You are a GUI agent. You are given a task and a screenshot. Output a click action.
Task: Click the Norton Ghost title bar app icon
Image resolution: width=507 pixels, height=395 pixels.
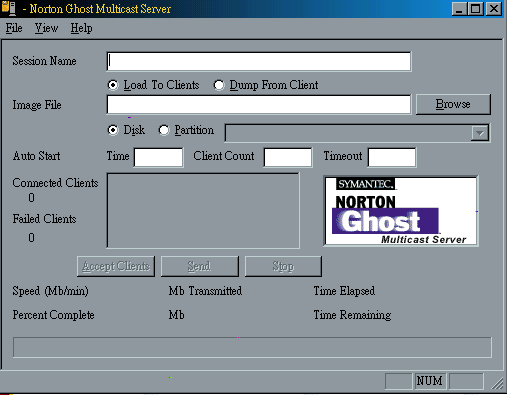pos(9,8)
